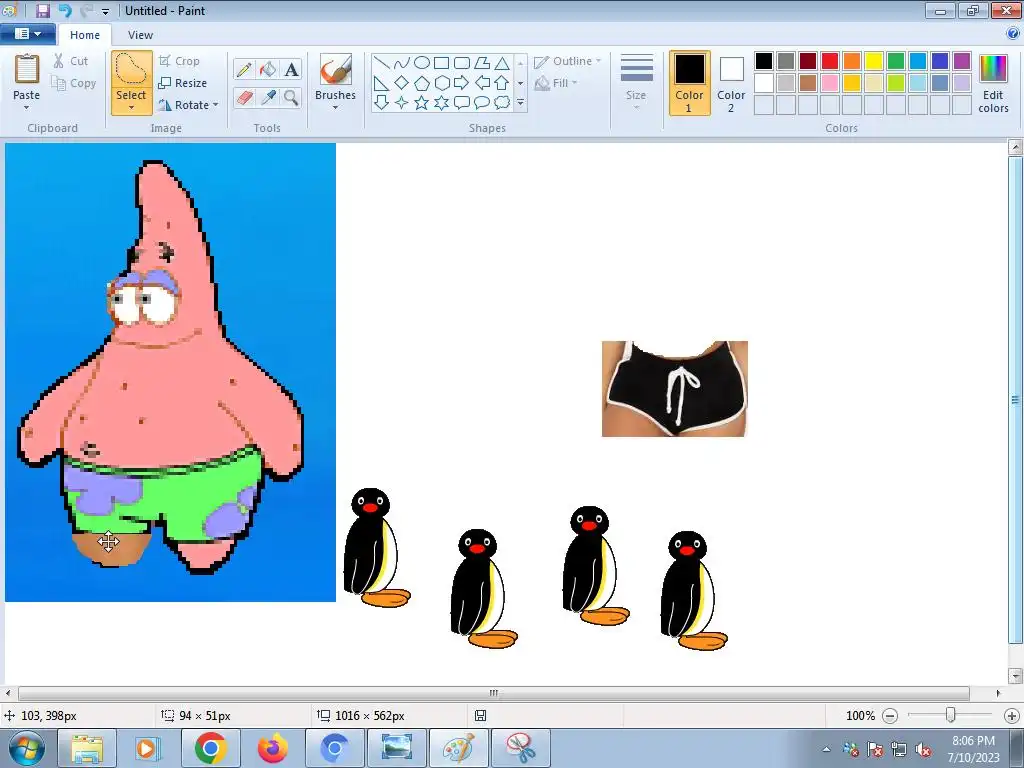Open Snipping Tool from the taskbar
The height and width of the screenshot is (768, 1024).
pyautogui.click(x=520, y=748)
